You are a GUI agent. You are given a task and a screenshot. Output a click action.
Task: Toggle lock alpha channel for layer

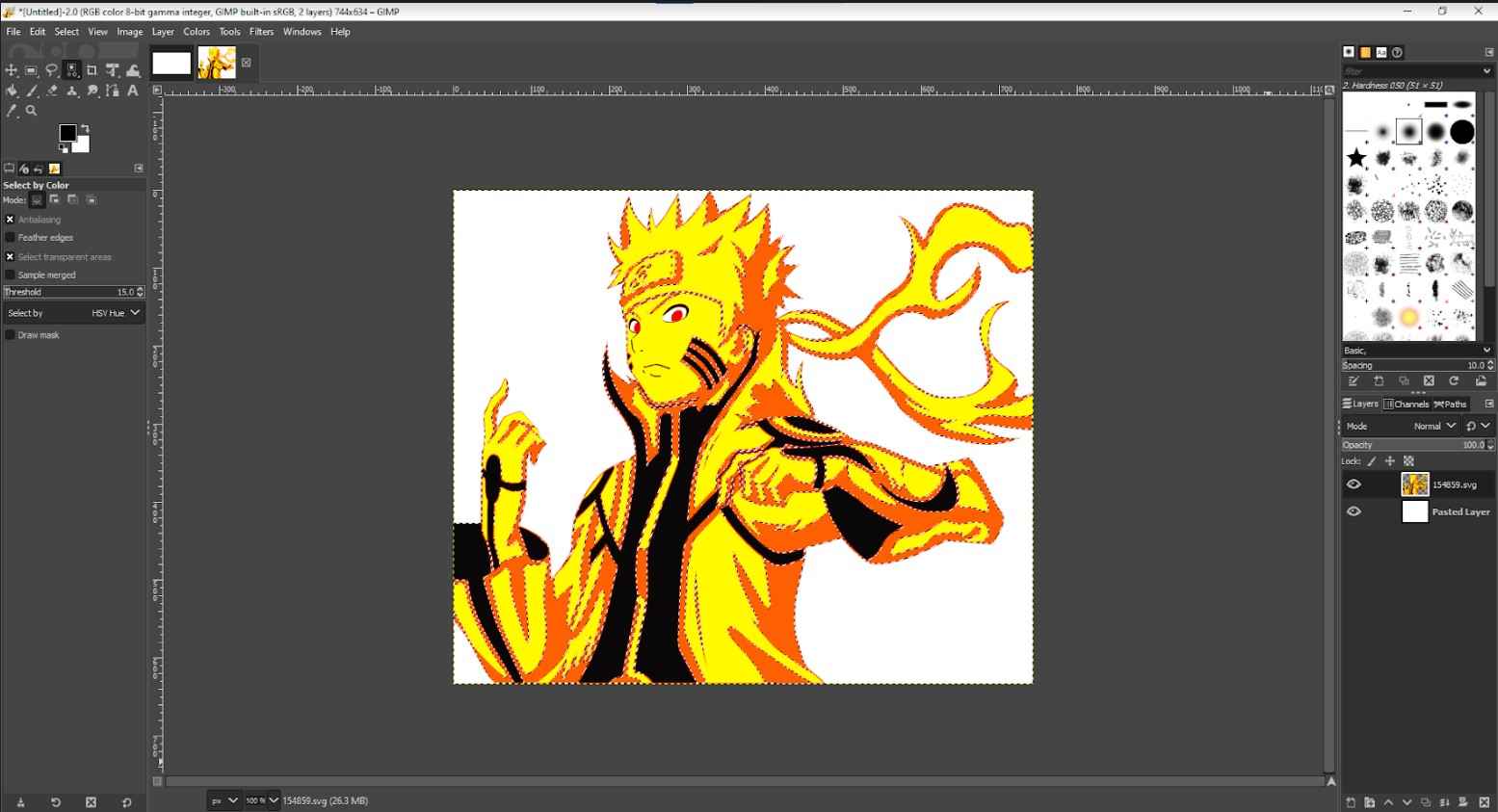click(x=1408, y=461)
